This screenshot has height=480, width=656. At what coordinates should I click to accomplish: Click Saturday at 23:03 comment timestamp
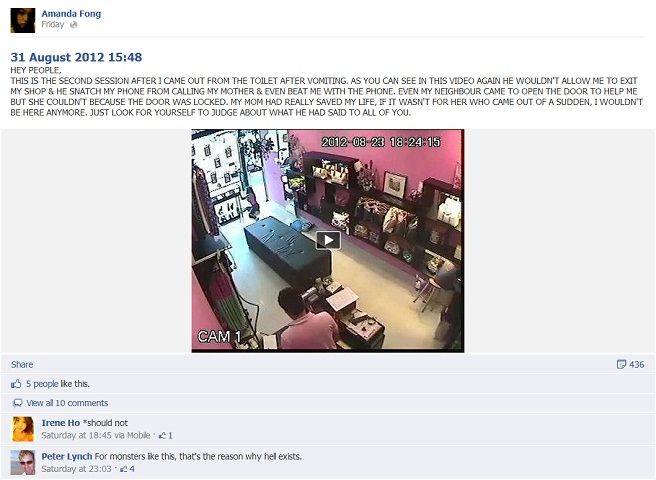77,469
